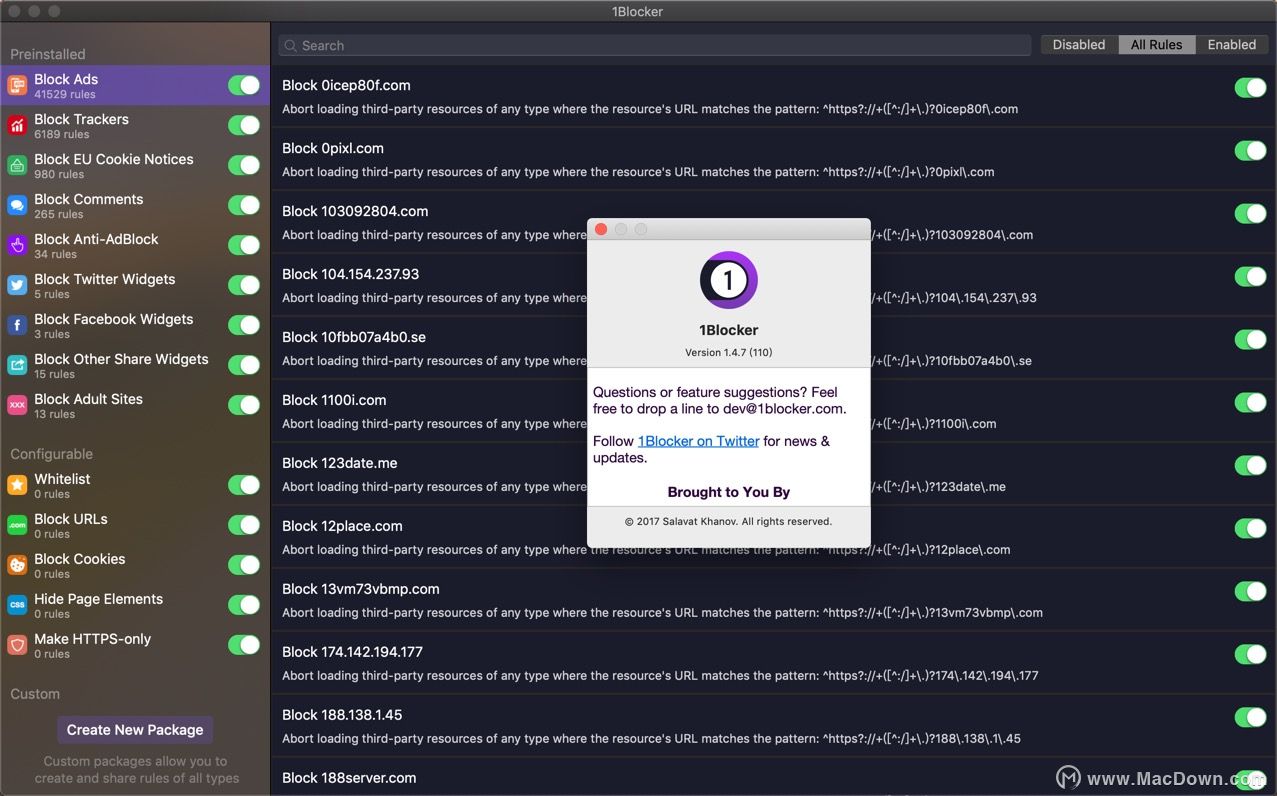Select the Block Other Share Widgets package
Screen dimensions: 1277x796
pyautogui.click(x=135, y=365)
